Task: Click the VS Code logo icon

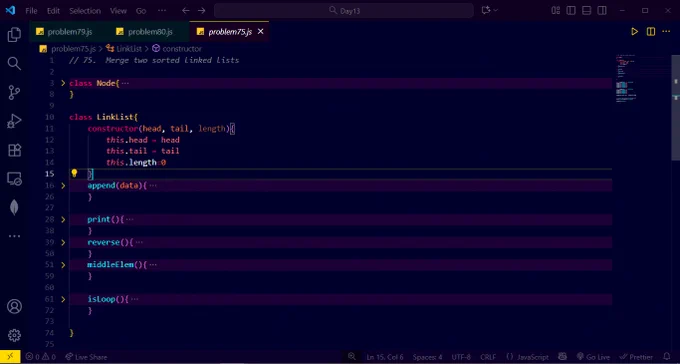Action: point(10,10)
